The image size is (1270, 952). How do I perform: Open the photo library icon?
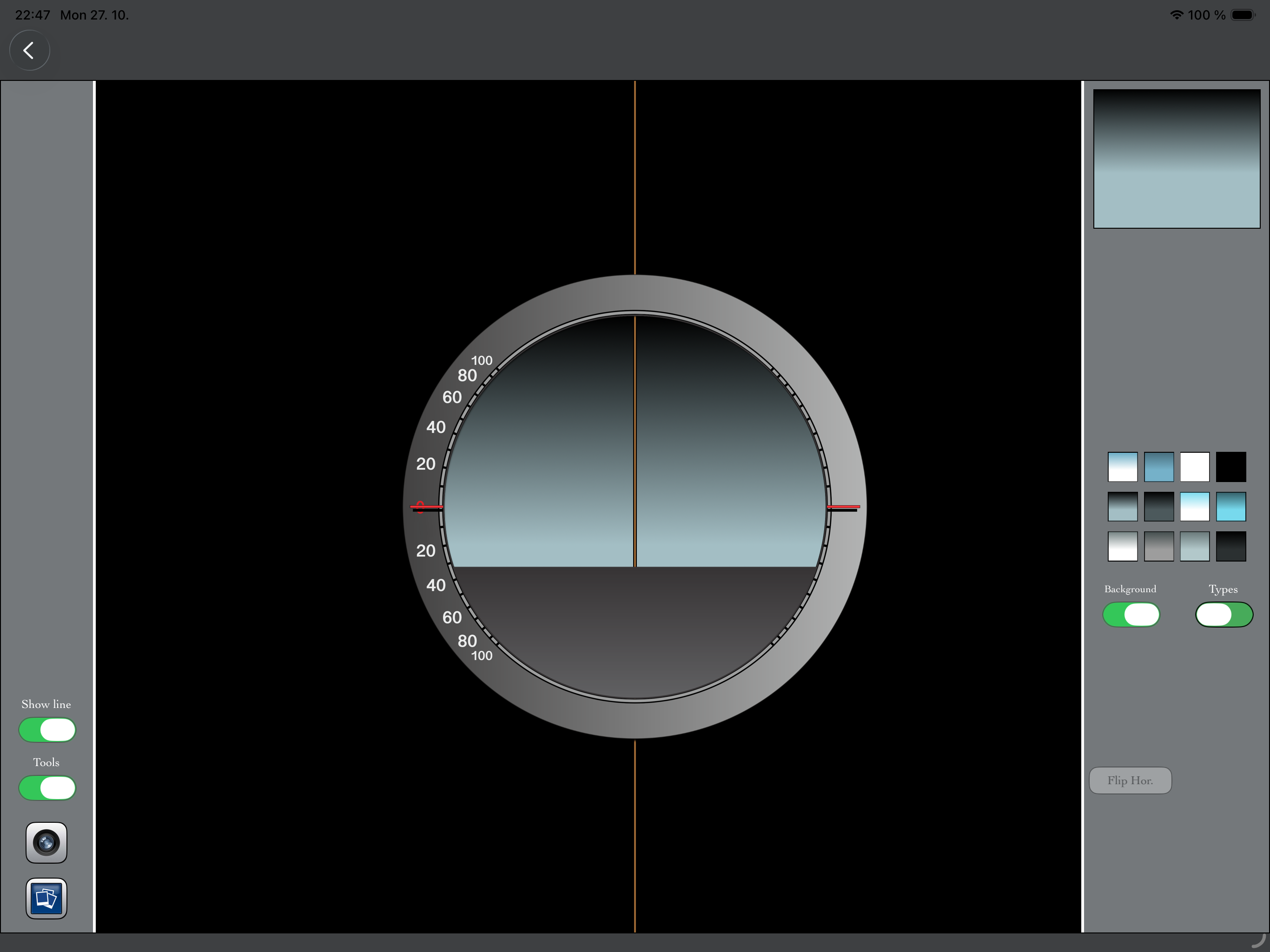[x=46, y=898]
